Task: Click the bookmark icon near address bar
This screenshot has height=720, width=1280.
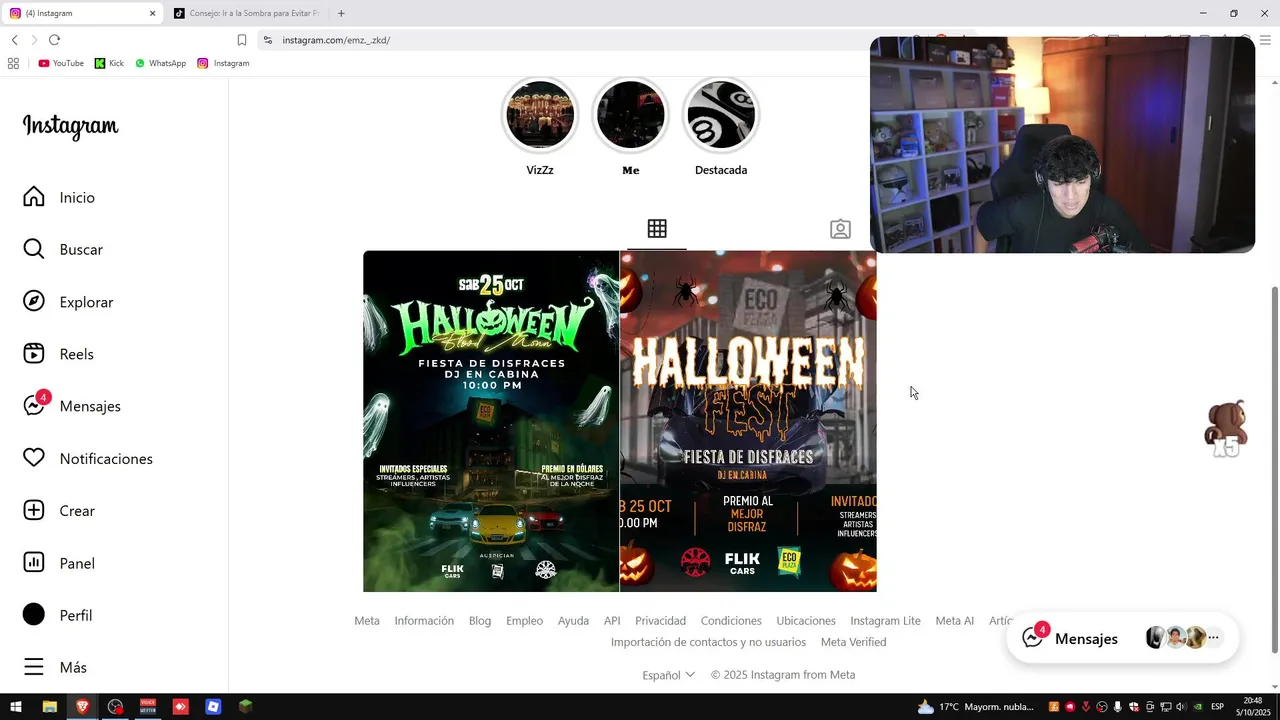Action: tap(242, 40)
